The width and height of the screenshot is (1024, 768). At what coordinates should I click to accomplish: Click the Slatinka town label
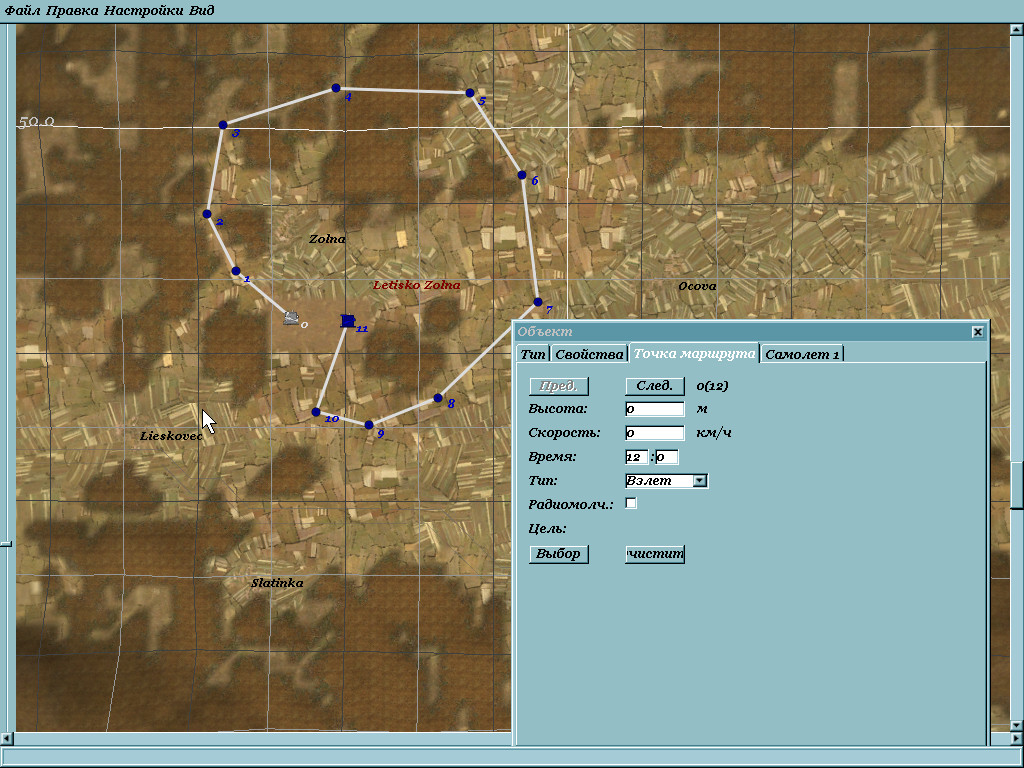(277, 583)
